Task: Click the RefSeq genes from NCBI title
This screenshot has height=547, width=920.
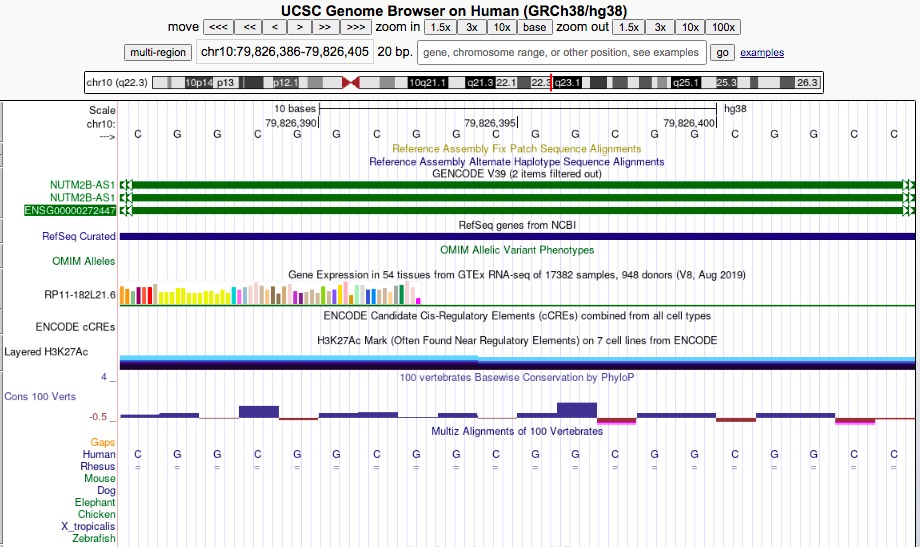Action: [516, 225]
